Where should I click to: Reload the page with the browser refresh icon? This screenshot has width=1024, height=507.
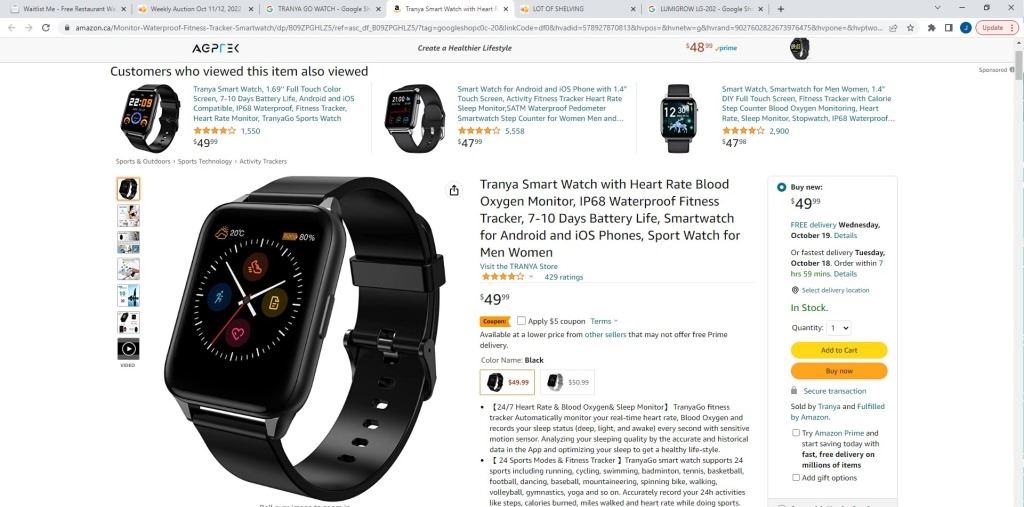46,27
